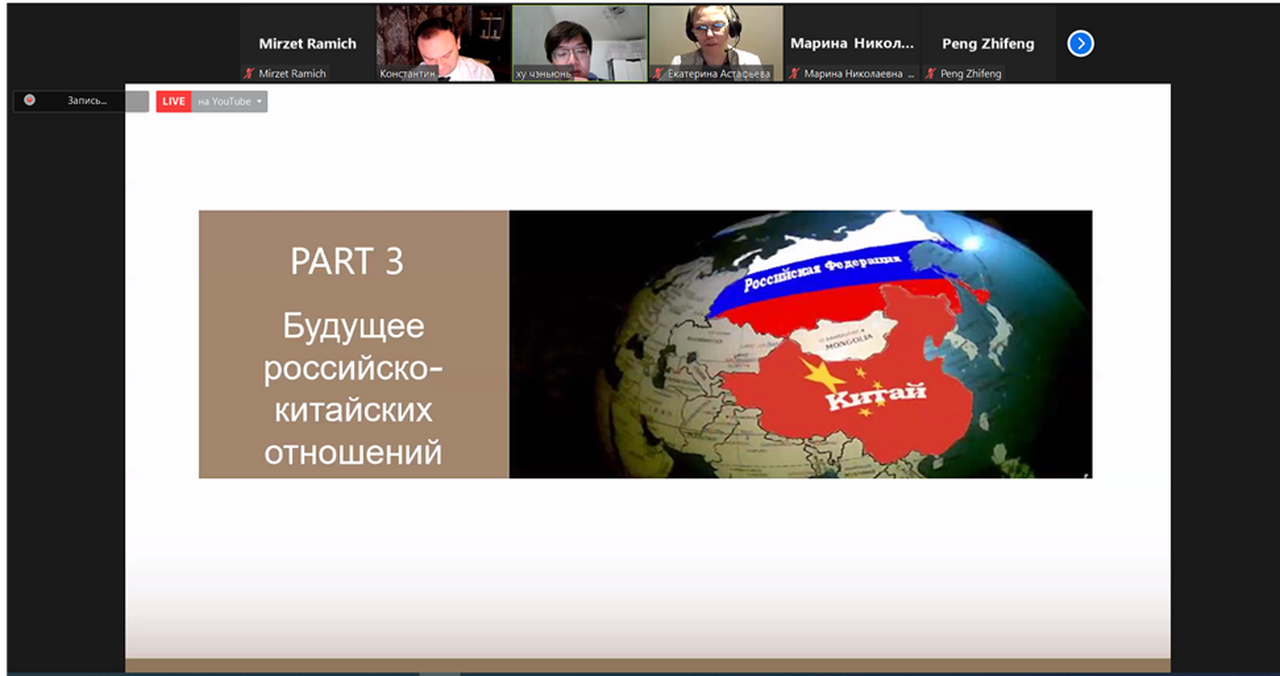
Task: Select Константин's video thumbnail
Action: (x=443, y=44)
